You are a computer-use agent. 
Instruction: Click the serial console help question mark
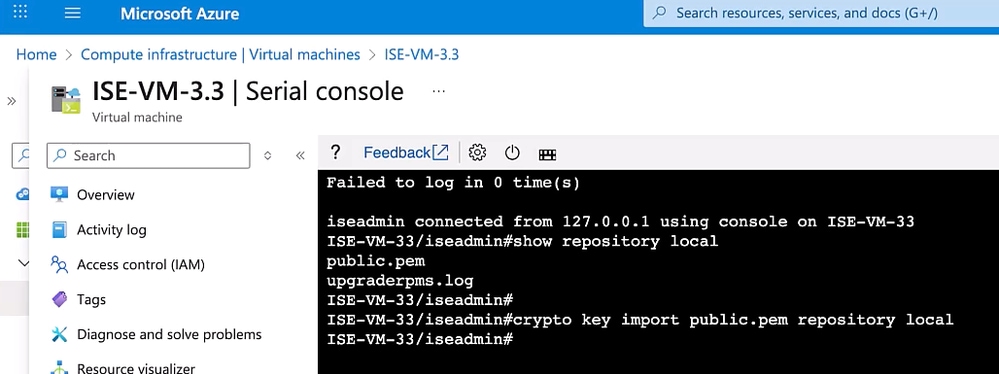[336, 152]
